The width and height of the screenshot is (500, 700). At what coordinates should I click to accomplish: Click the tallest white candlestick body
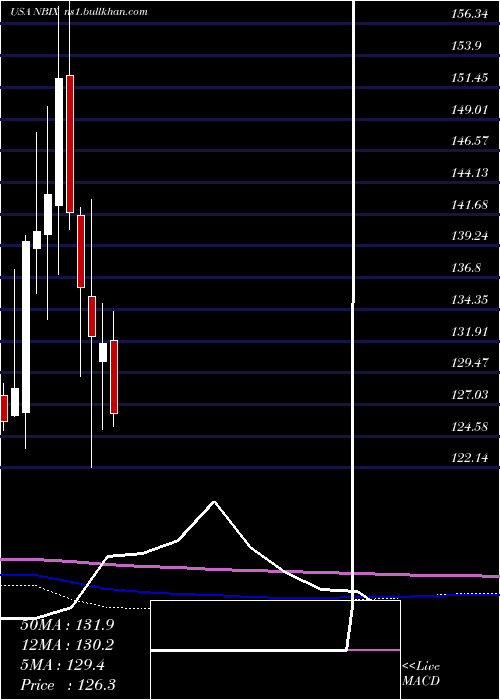click(26, 327)
